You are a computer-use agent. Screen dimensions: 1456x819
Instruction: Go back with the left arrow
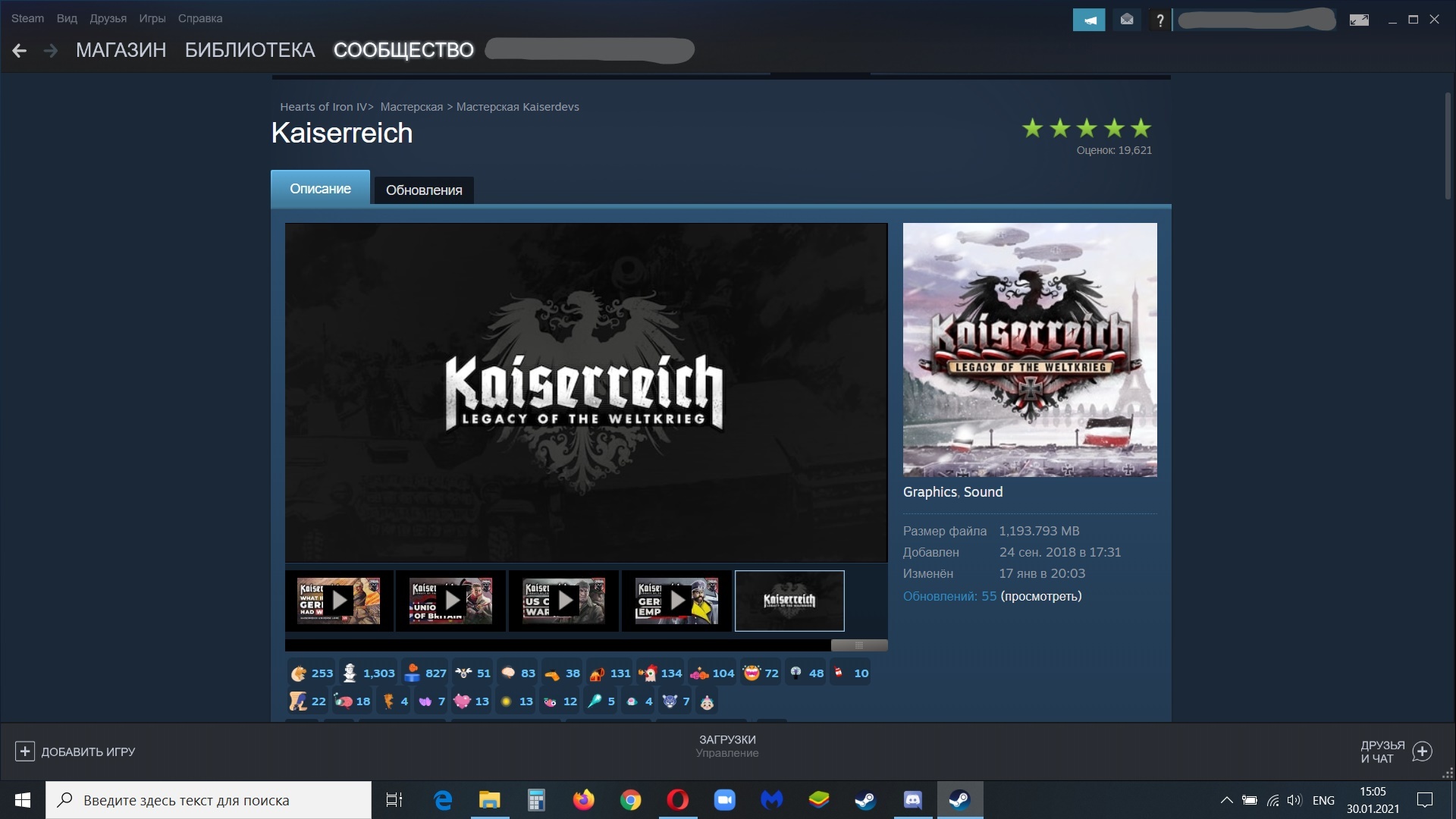(x=20, y=51)
